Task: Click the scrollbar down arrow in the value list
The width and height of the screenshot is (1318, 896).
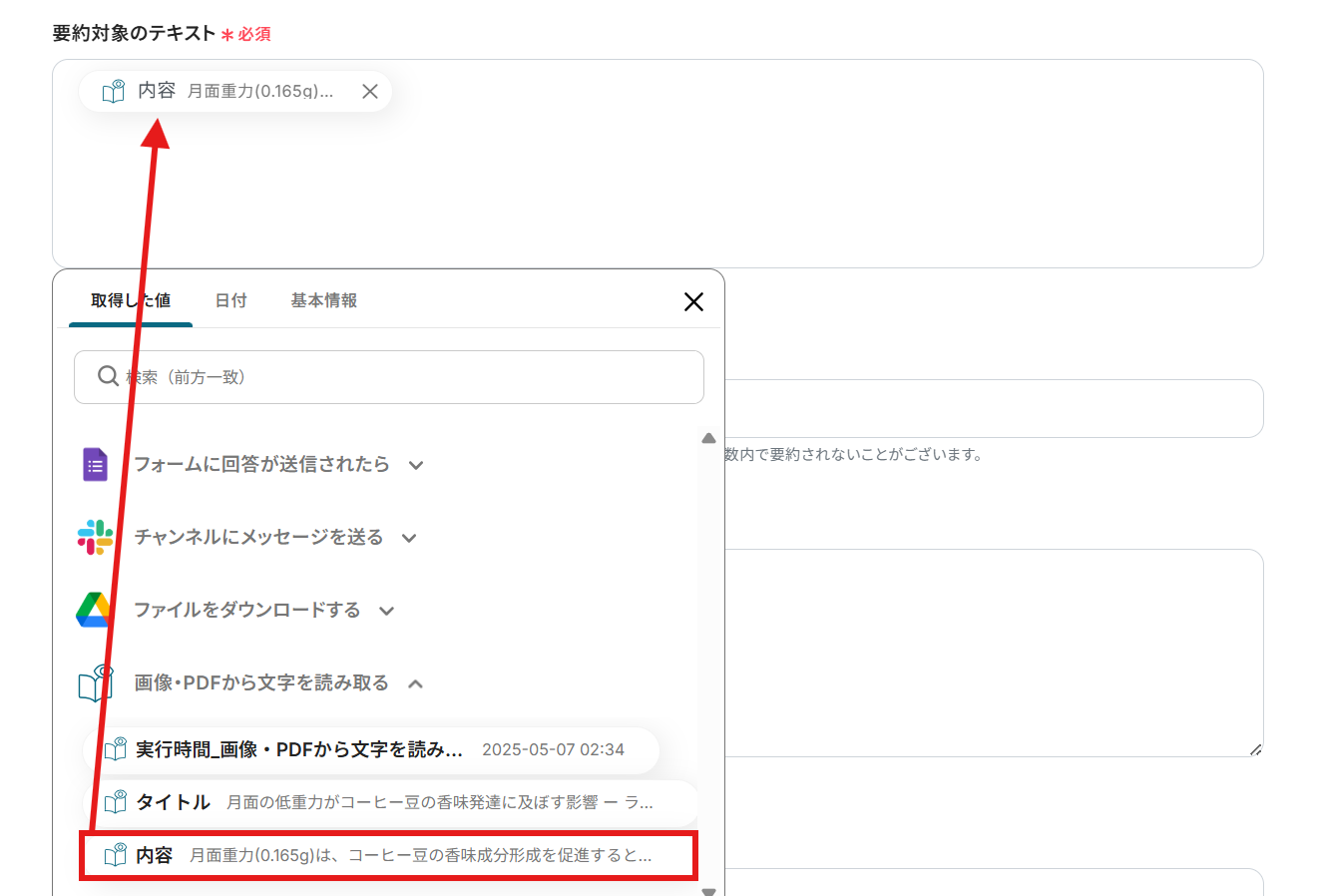Action: tap(708, 891)
